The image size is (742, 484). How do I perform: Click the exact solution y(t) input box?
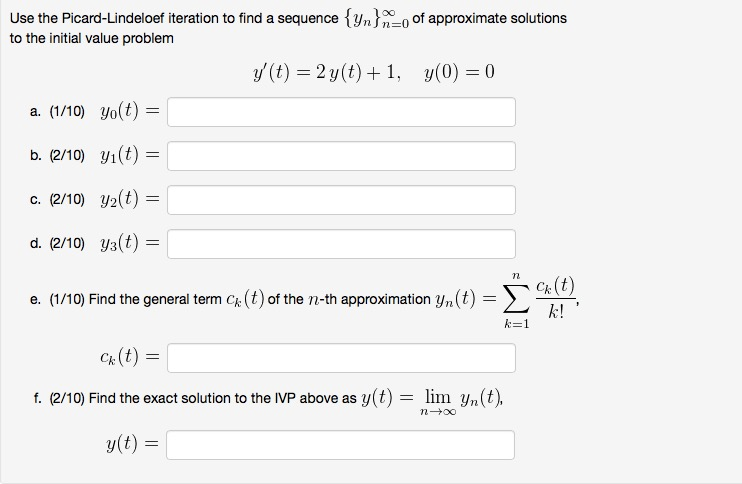tap(340, 445)
